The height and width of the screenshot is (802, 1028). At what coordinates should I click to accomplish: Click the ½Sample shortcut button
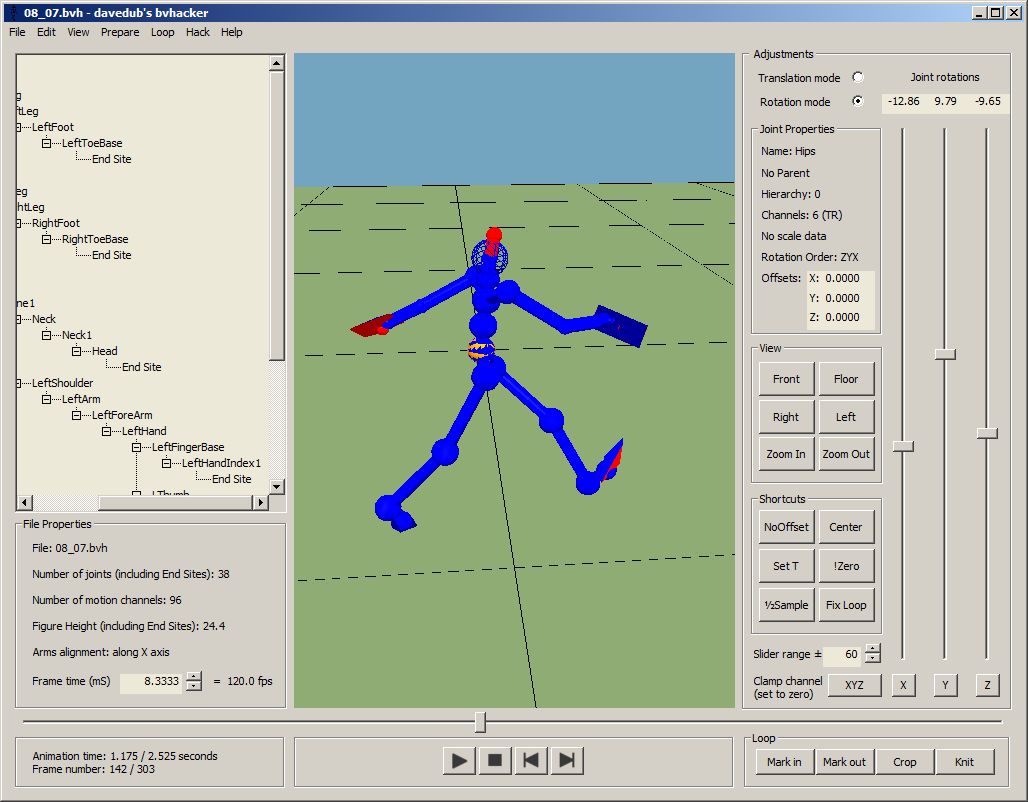click(786, 605)
